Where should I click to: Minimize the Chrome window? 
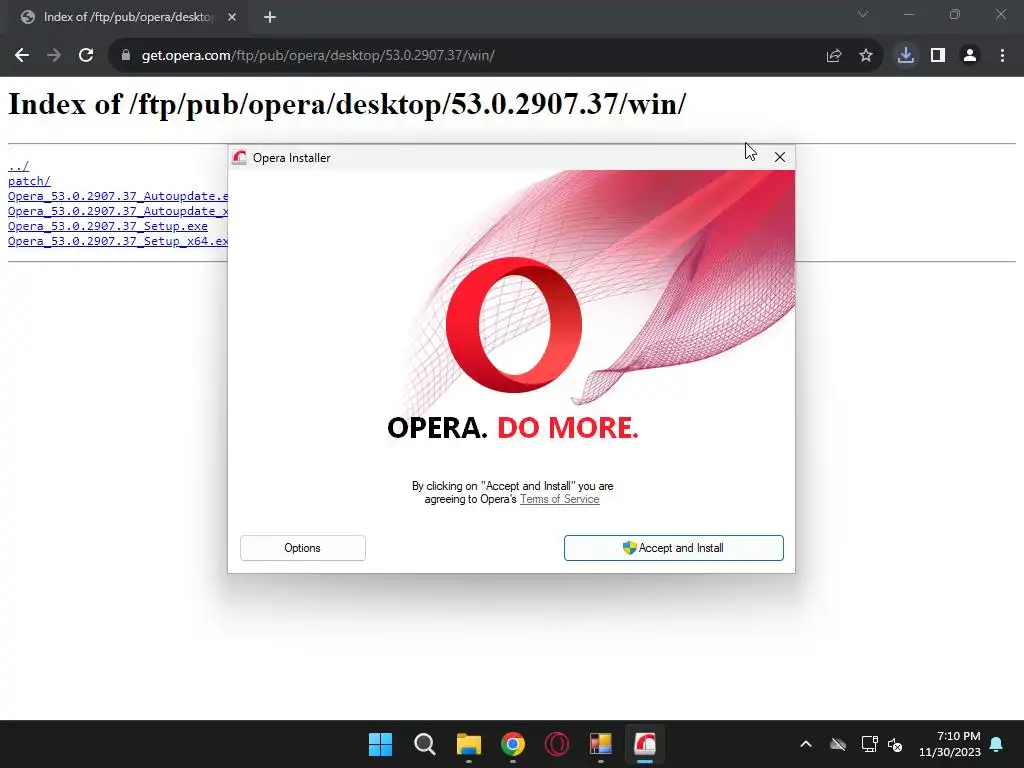click(x=908, y=14)
